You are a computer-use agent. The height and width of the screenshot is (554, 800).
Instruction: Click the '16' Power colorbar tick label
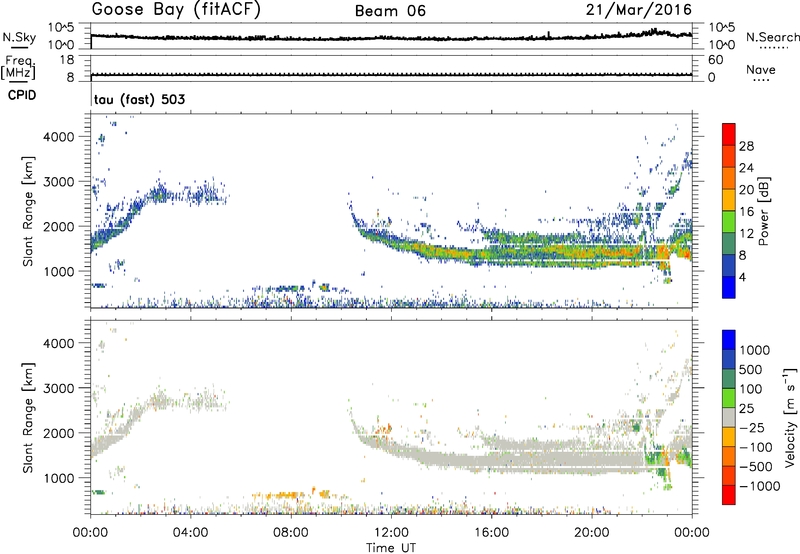[746, 212]
